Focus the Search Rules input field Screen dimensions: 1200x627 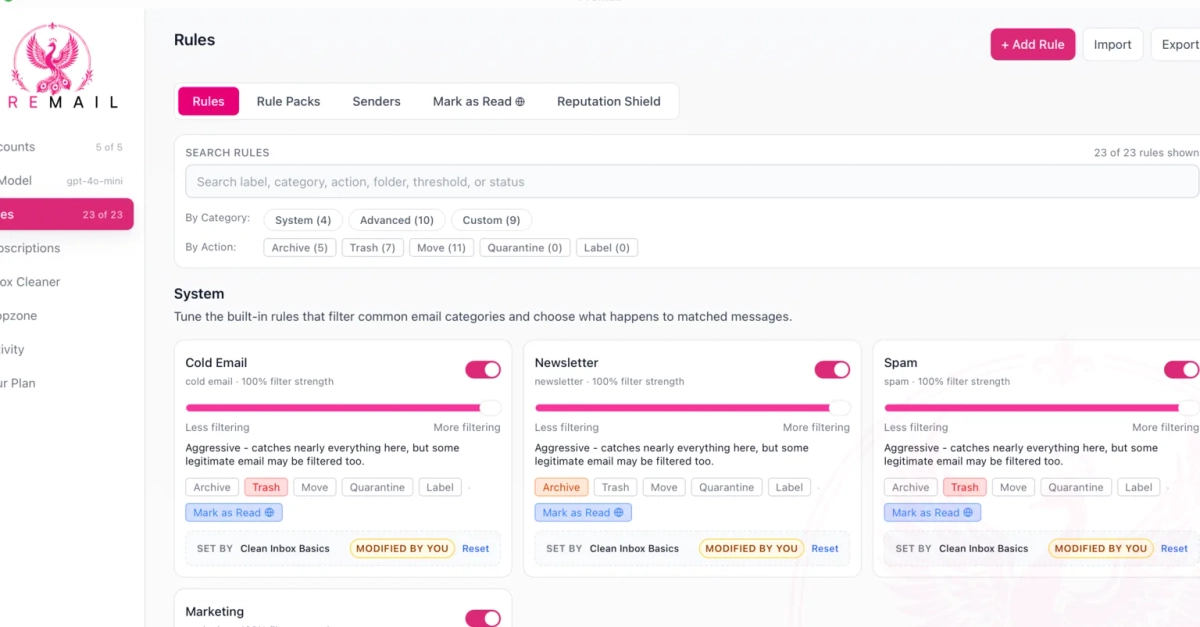click(691, 182)
